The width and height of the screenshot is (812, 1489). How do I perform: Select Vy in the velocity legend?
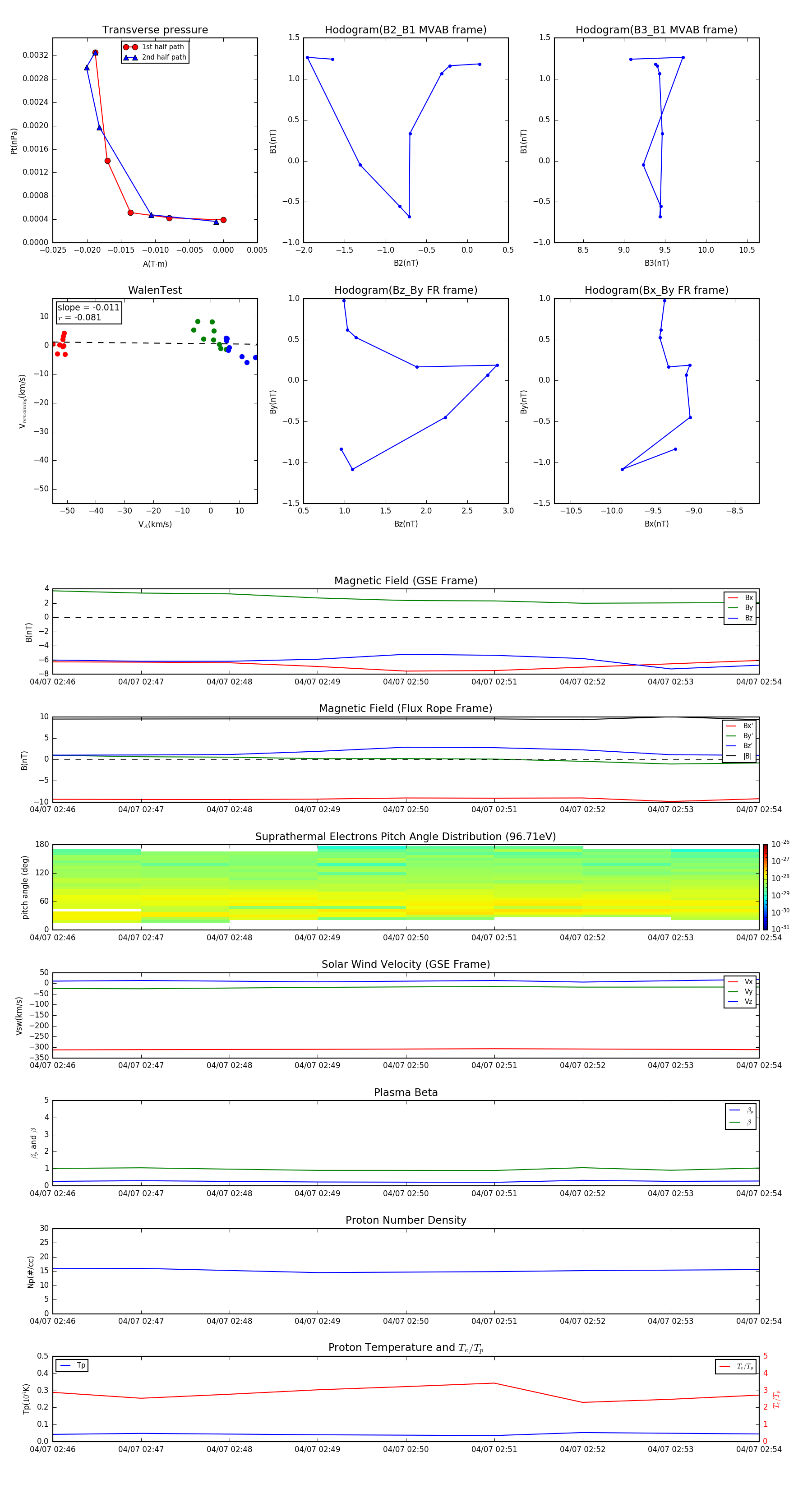[x=740, y=991]
